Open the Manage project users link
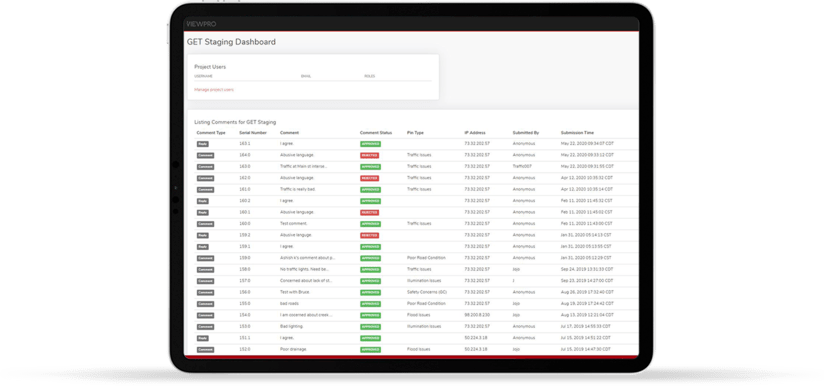 pos(214,90)
